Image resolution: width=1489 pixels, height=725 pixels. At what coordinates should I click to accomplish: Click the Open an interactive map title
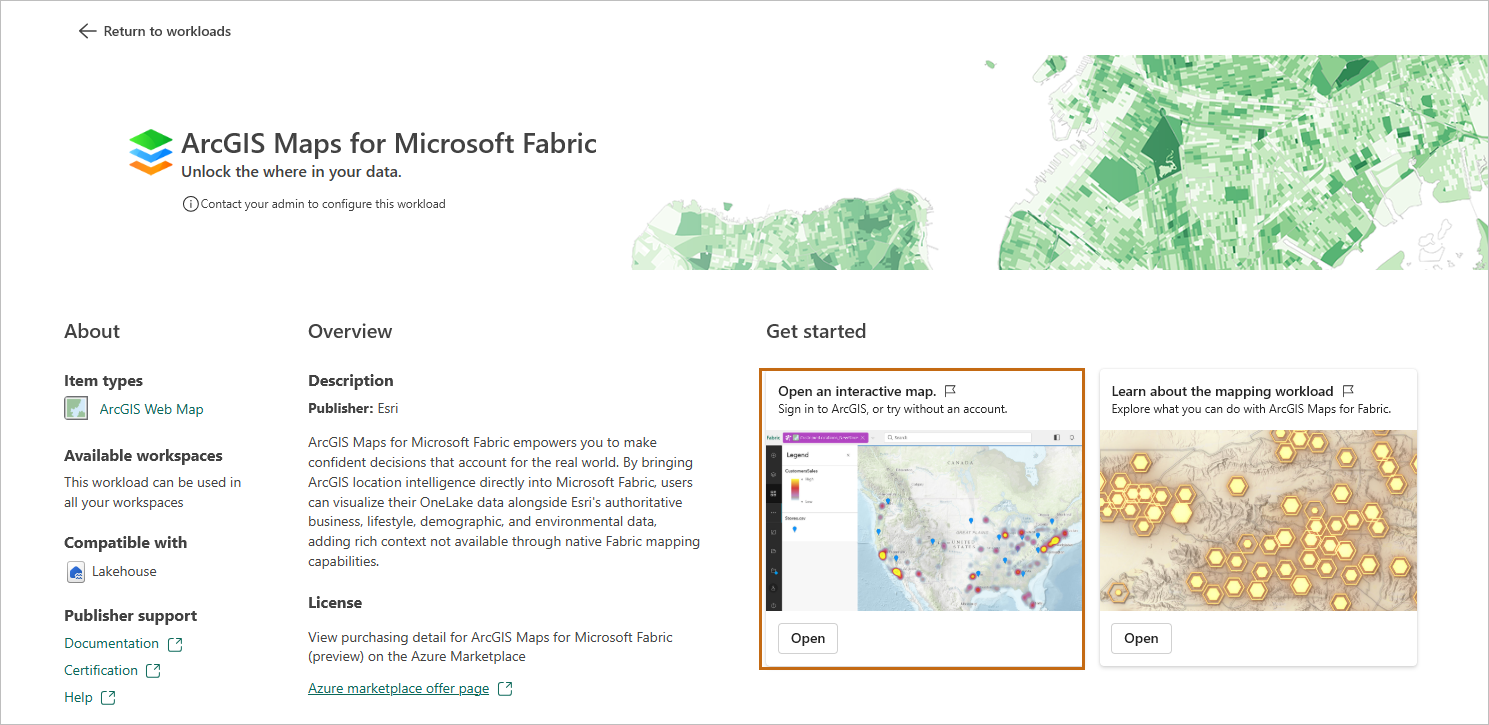tap(857, 391)
